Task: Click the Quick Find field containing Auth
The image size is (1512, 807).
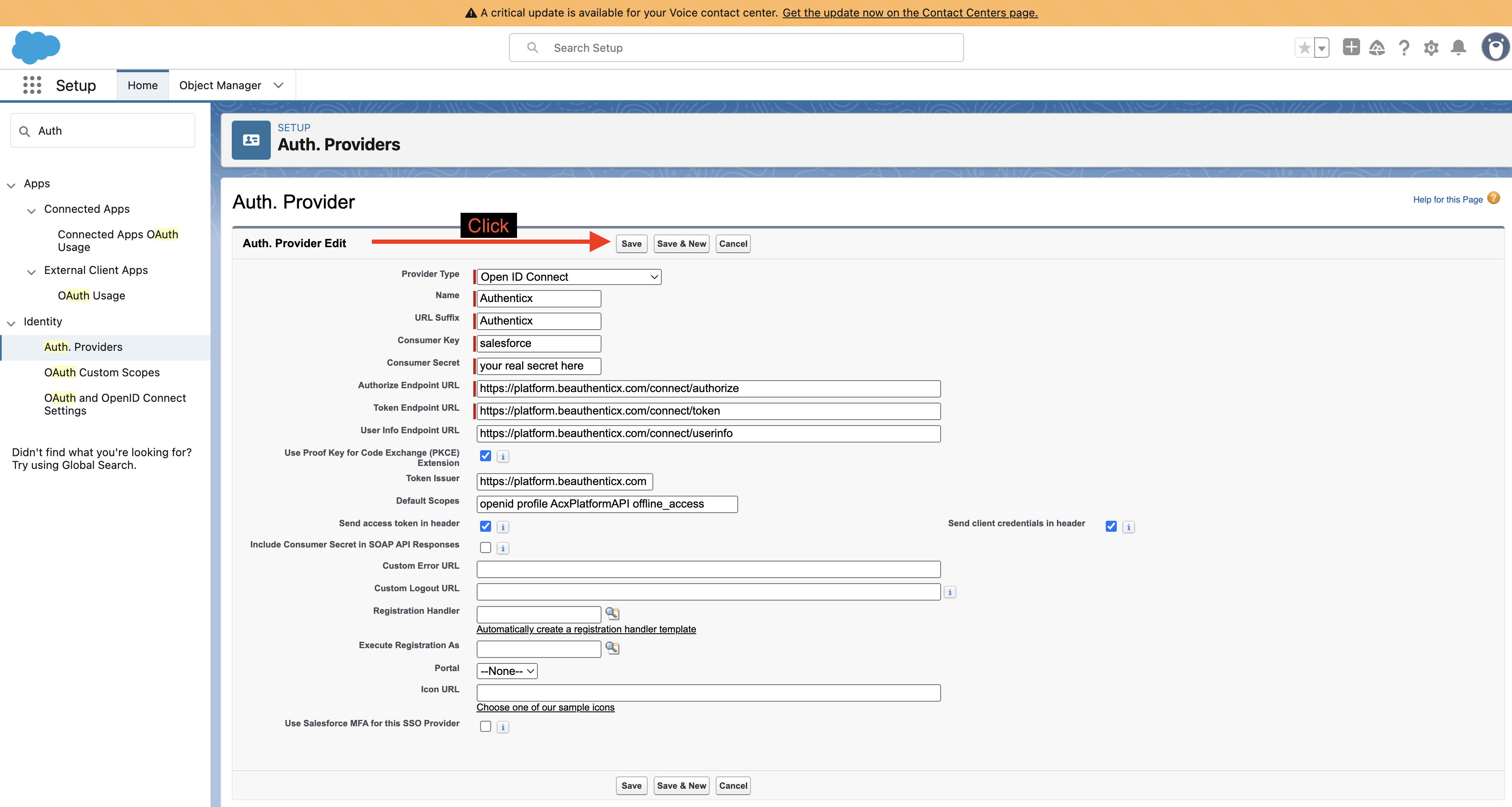Action: [x=103, y=130]
